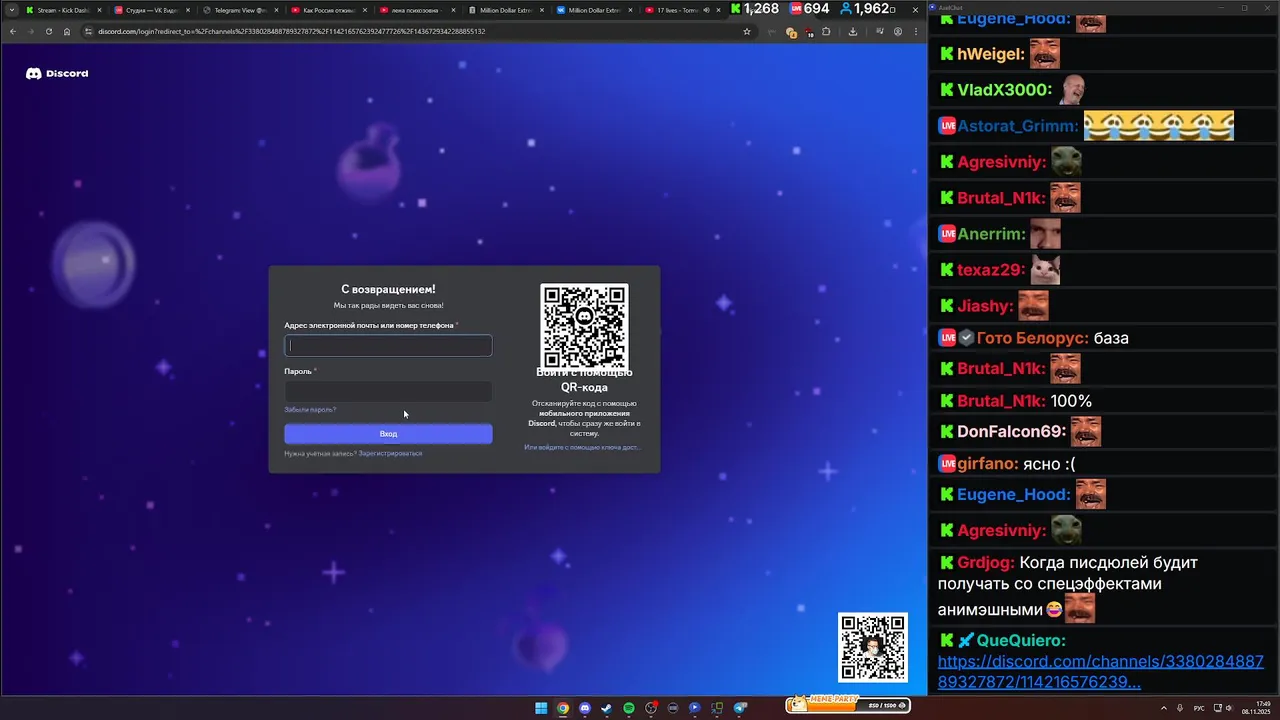The image size is (1280, 720).
Task: Click the browser forward arrow
Action: point(30,31)
